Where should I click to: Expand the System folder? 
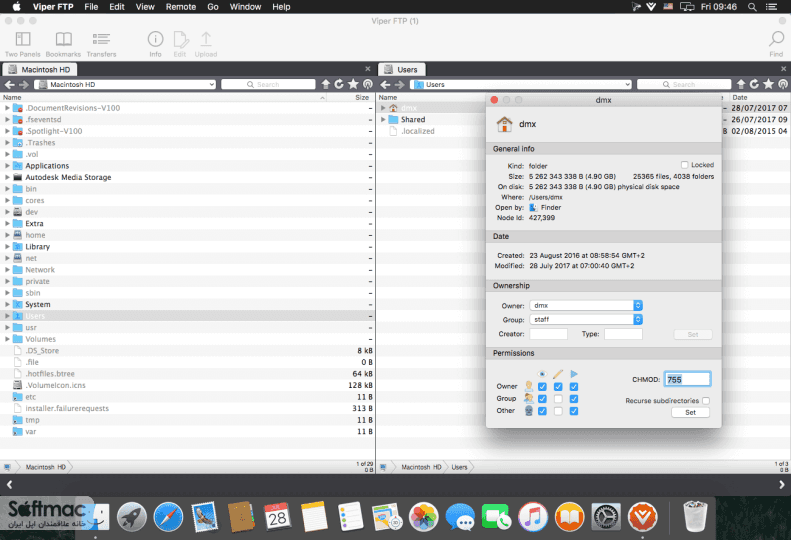pyautogui.click(x=7, y=304)
